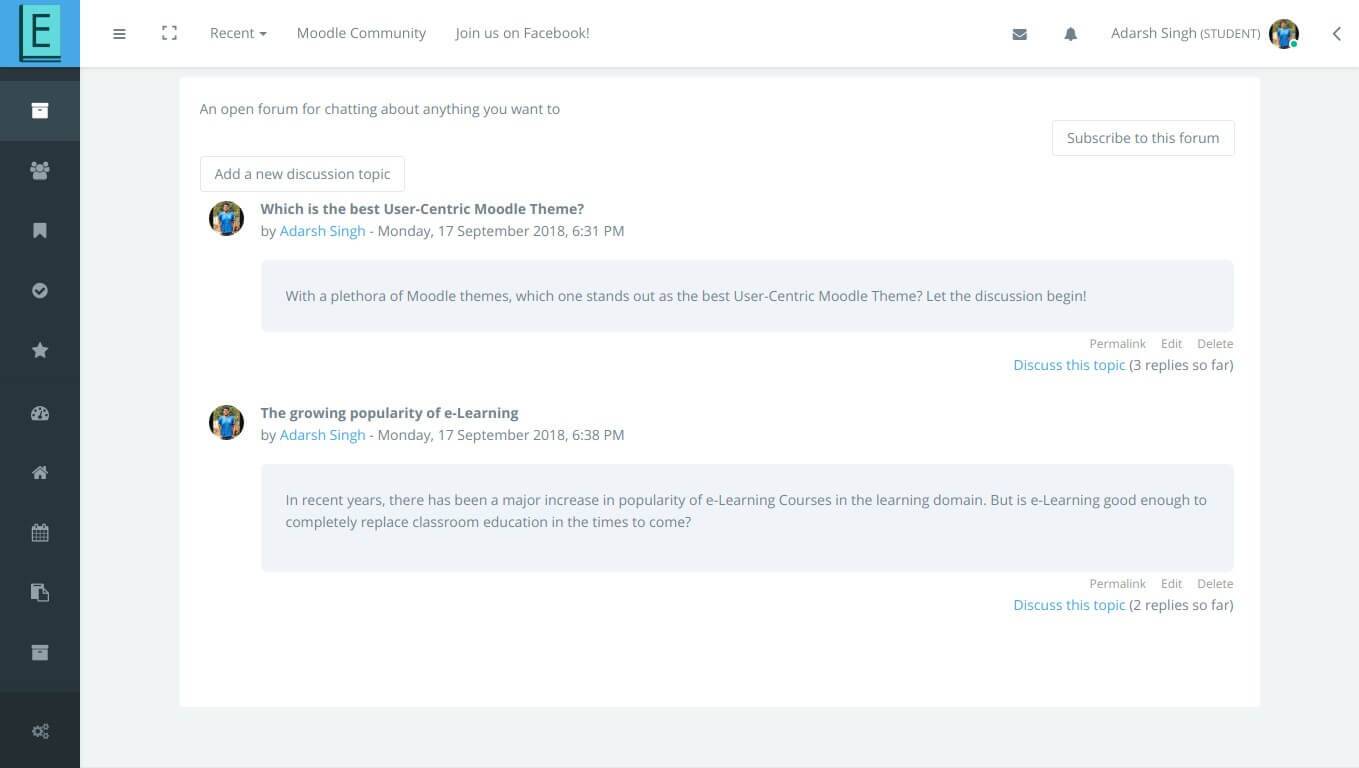Click date 'Monday, 17 September 2018, 6:38 PM'

point(501,435)
